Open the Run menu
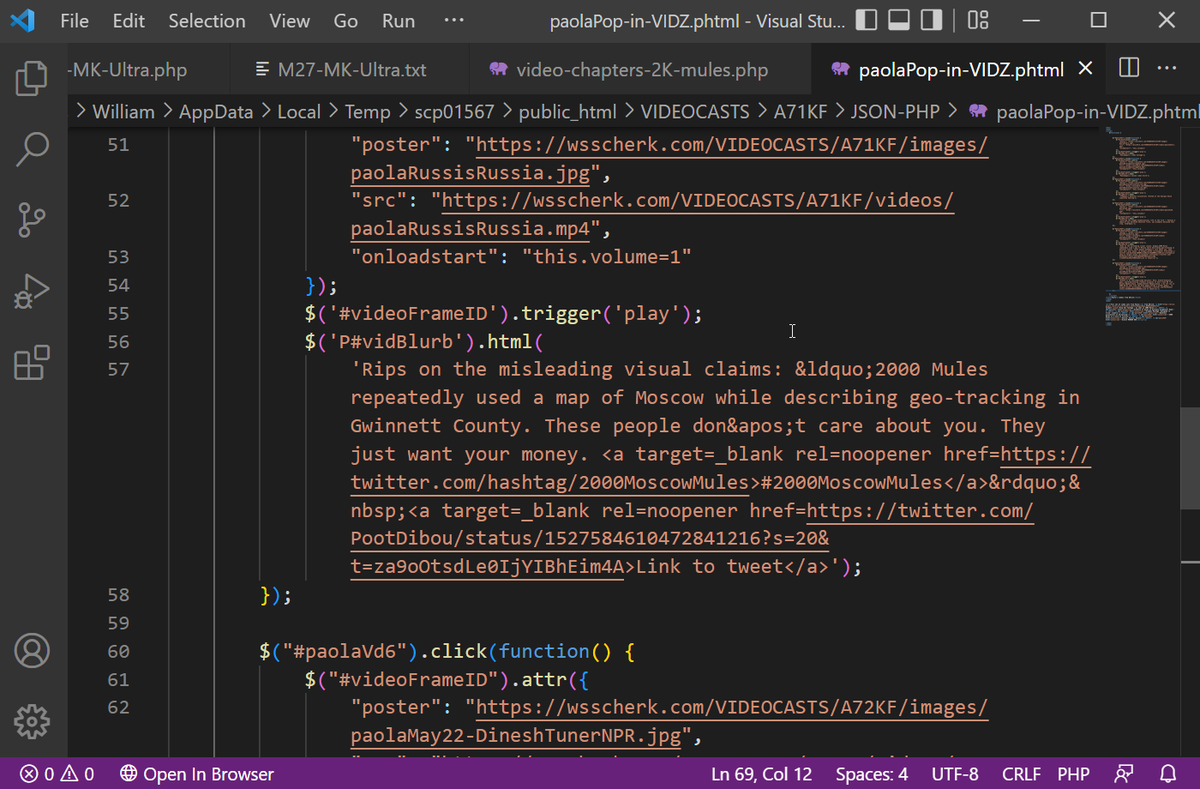The width and height of the screenshot is (1200, 789). click(x=398, y=20)
